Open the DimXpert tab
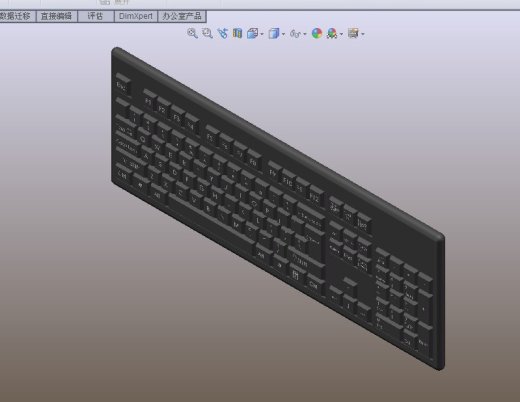Image resolution: width=520 pixels, height=402 pixels. [136, 16]
